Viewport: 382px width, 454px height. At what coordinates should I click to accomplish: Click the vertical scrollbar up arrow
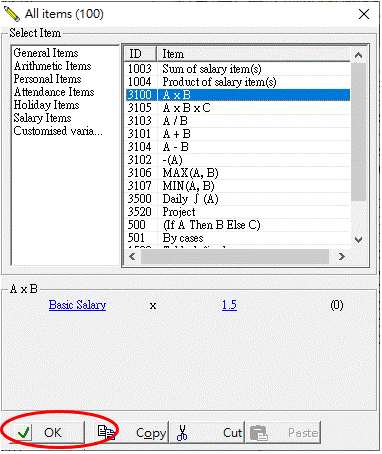(x=358, y=55)
